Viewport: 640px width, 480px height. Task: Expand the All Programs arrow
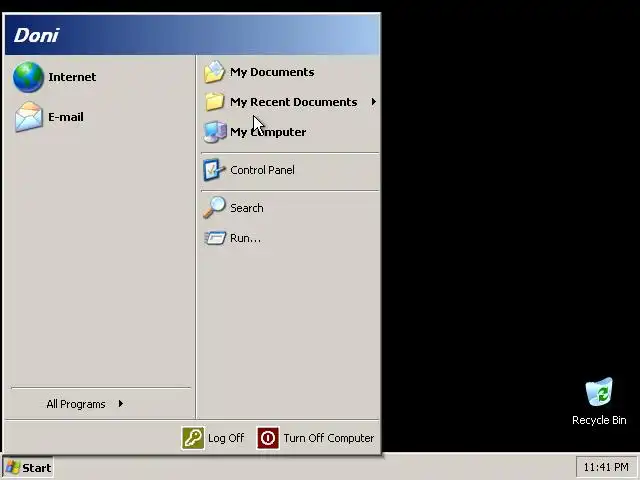point(121,404)
